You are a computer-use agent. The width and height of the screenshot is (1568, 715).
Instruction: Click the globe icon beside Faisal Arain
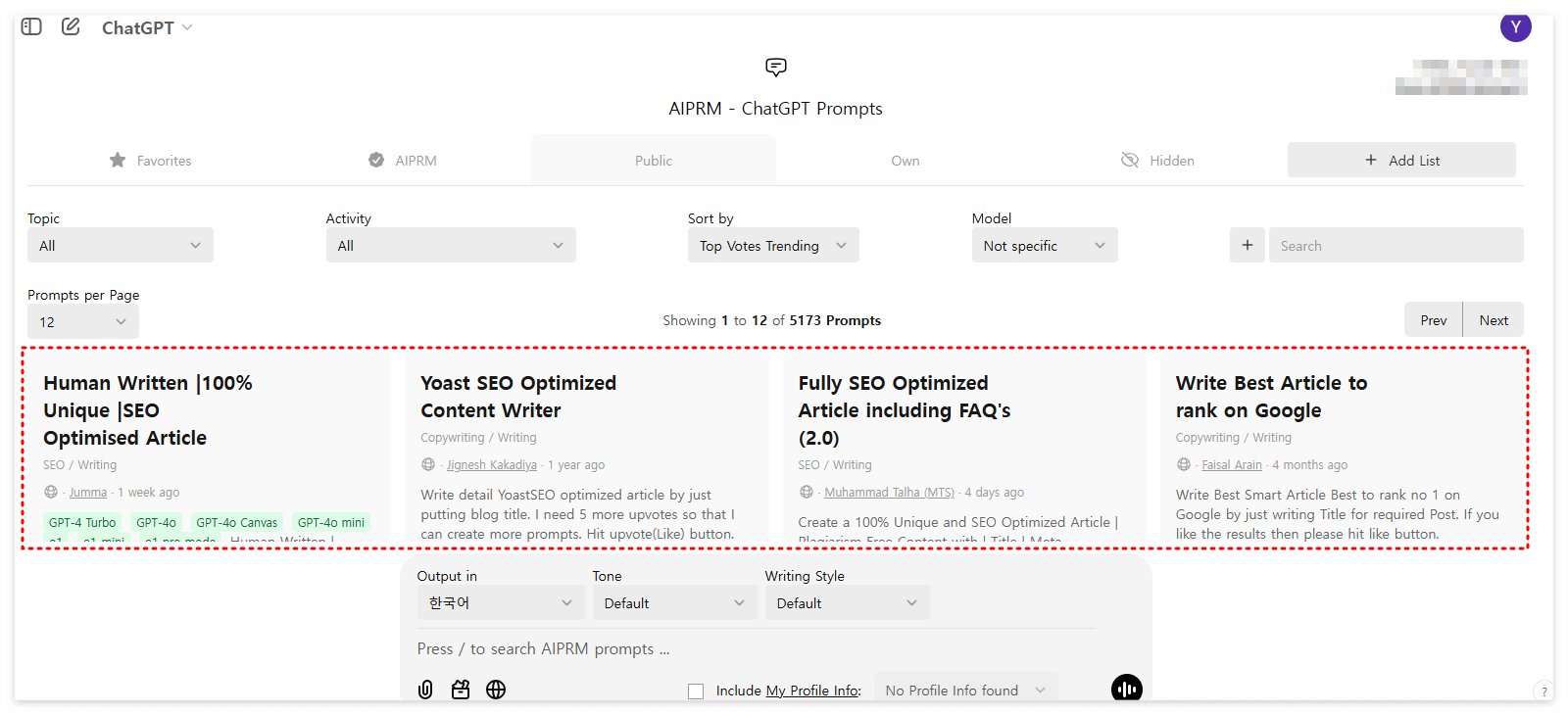pos(1184,464)
